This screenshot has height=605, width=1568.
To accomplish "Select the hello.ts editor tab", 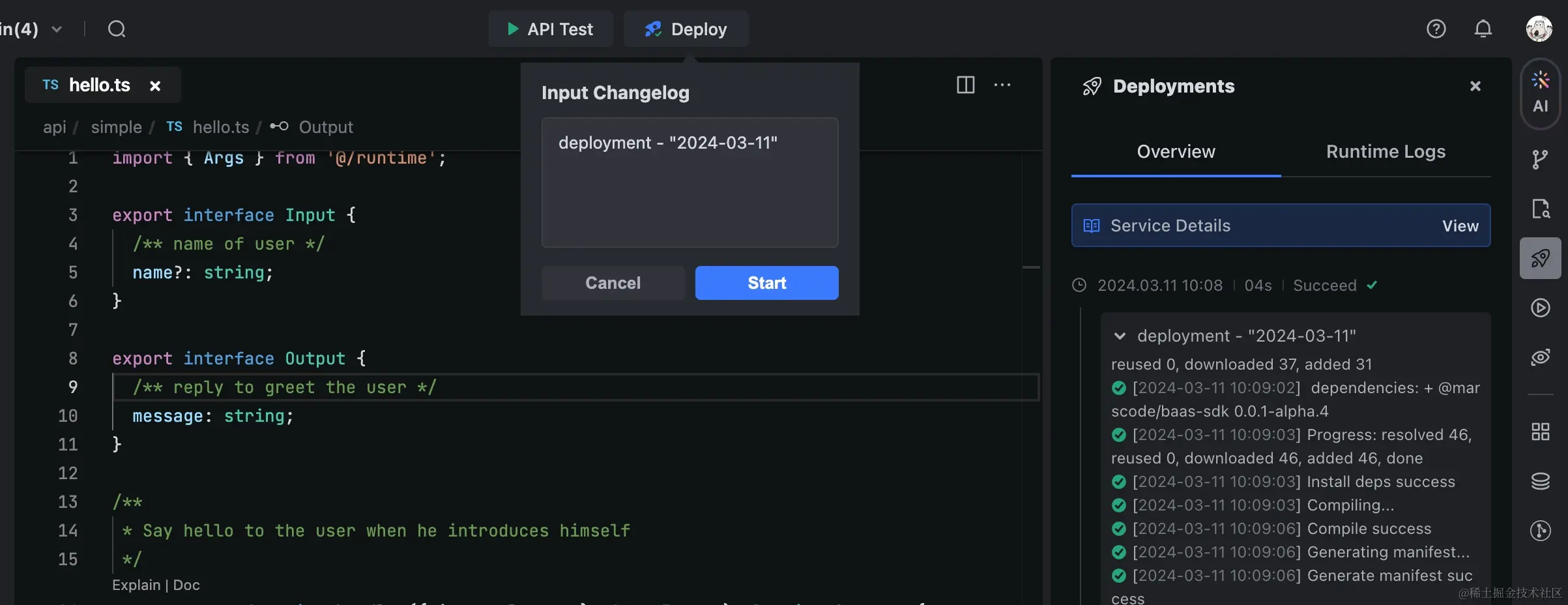I will 99,85.
